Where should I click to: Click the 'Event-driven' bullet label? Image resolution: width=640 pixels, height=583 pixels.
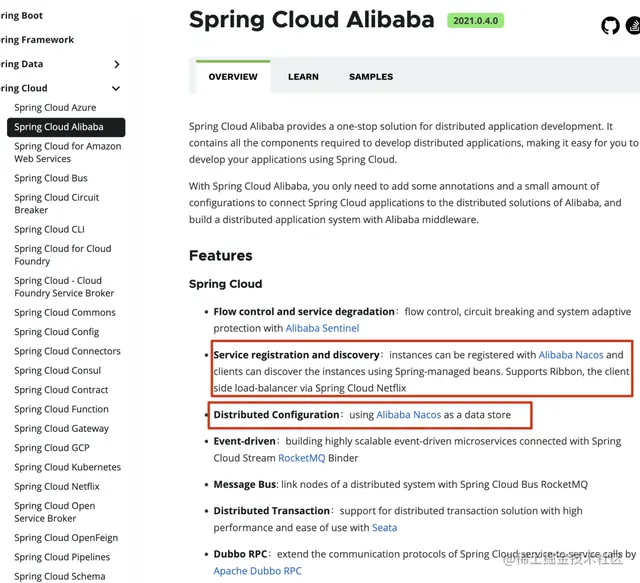pos(244,441)
